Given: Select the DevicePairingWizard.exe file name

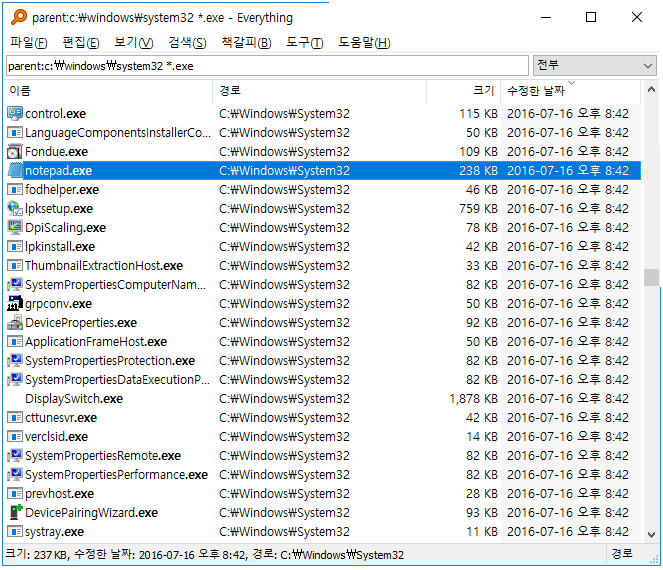Looking at the screenshot, I should pos(91,512).
